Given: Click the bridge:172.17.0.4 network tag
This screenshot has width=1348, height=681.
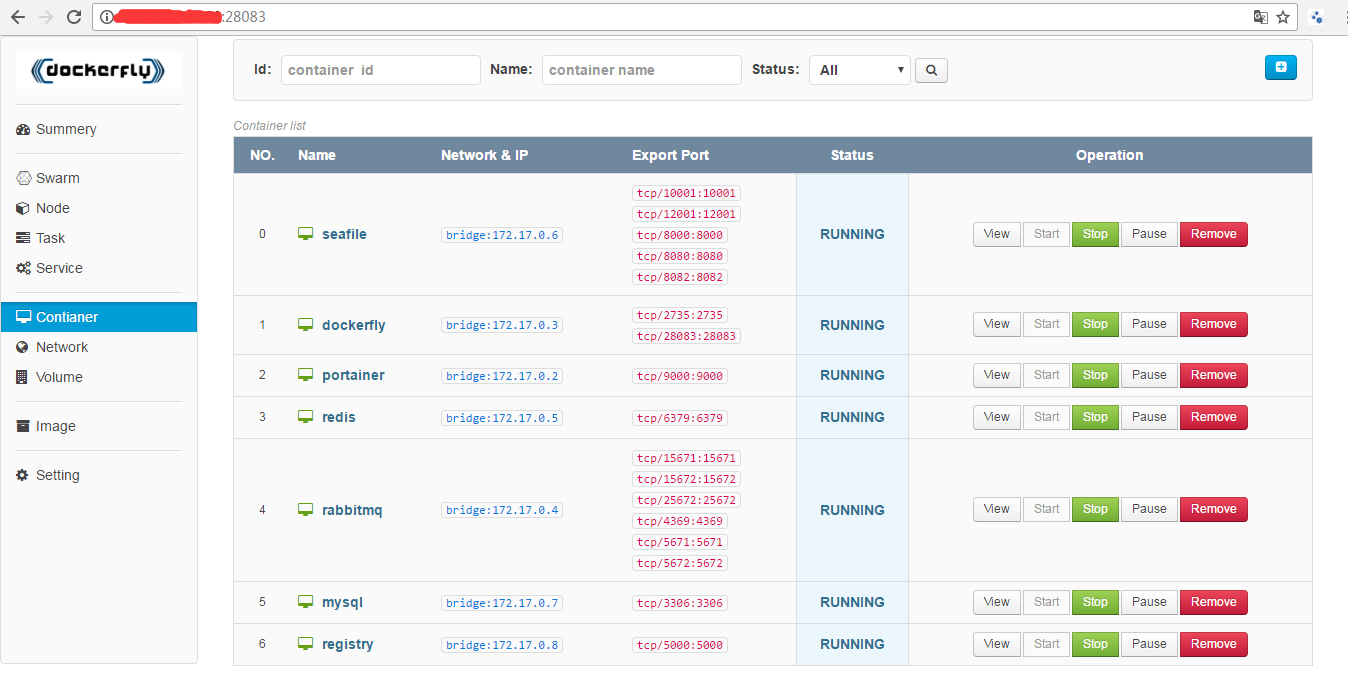Looking at the screenshot, I should [502, 510].
